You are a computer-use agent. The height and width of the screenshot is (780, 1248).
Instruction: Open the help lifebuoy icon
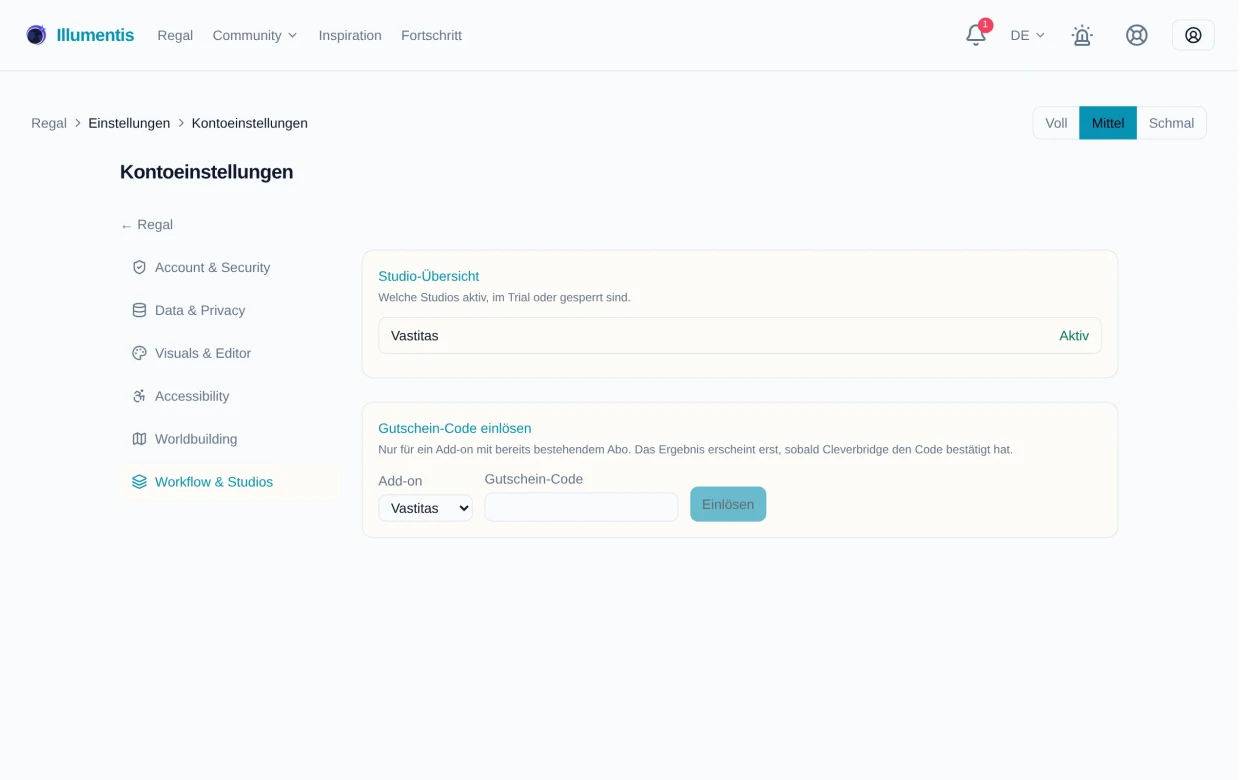point(1136,35)
